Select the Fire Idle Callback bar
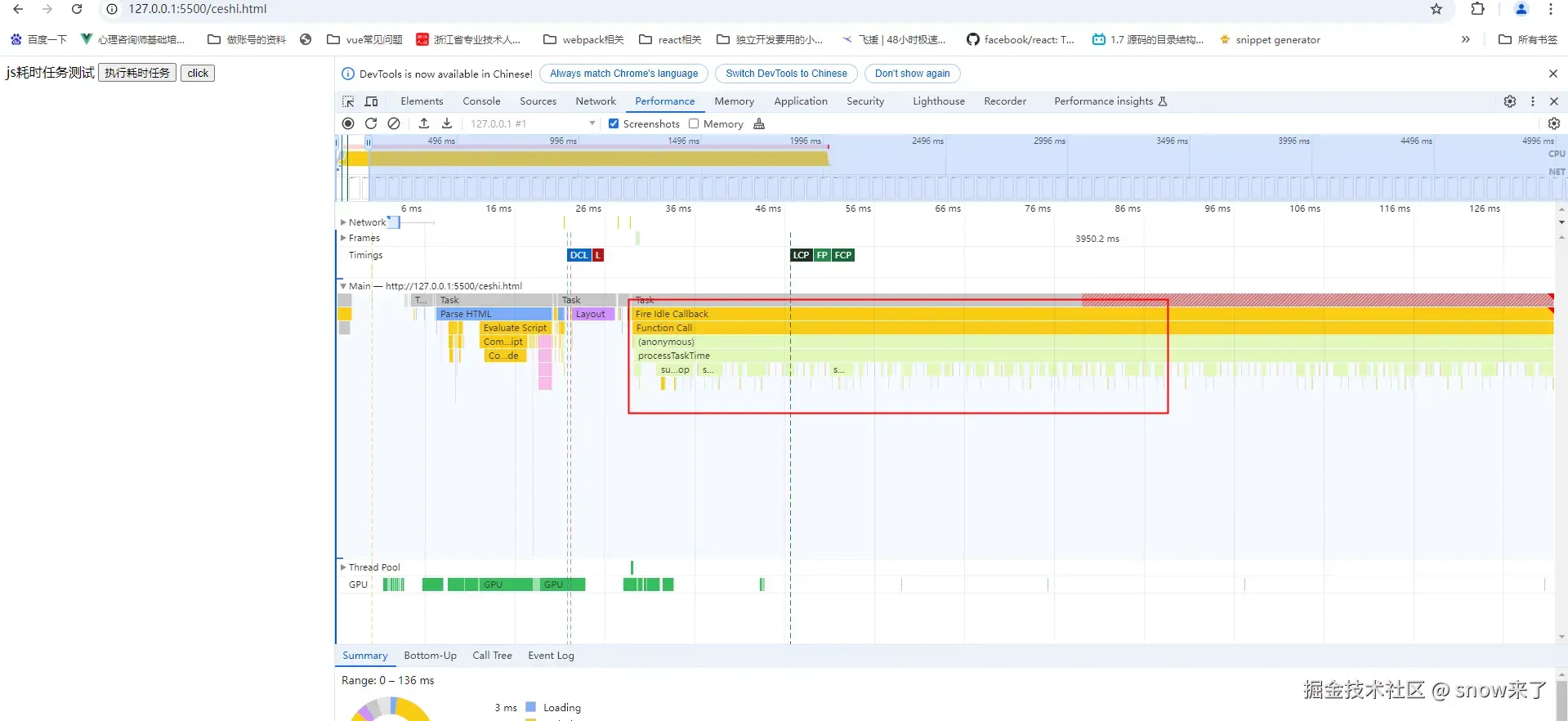 [x=1093, y=314]
